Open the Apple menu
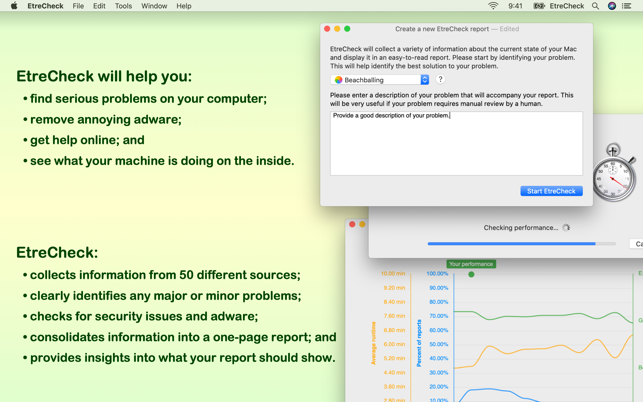 [x=14, y=6]
